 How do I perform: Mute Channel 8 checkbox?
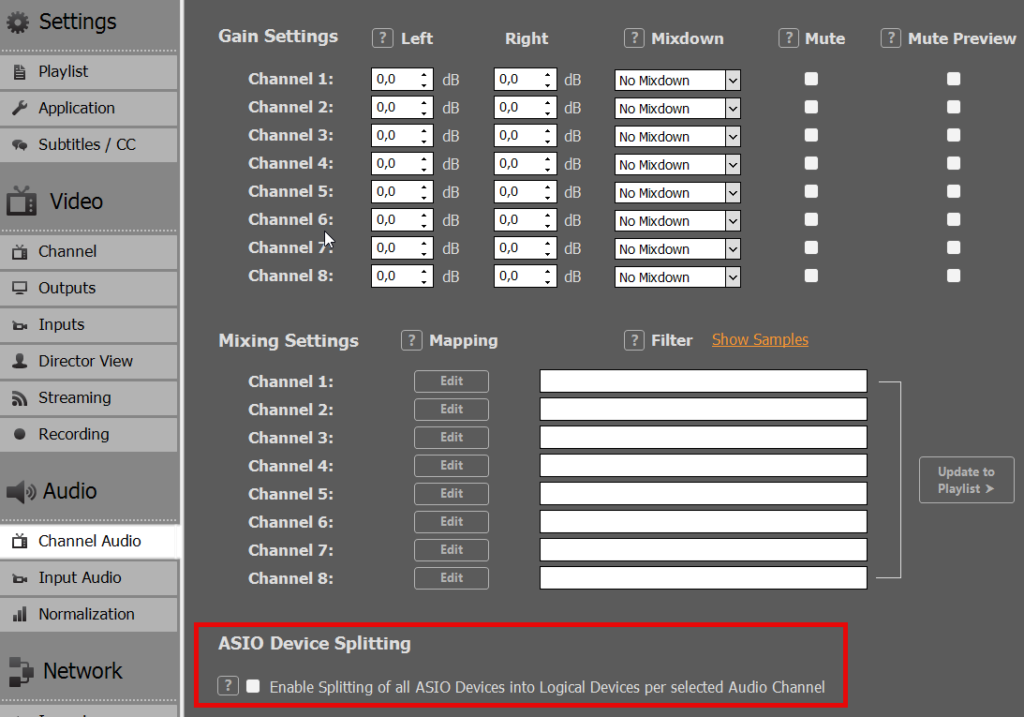click(x=811, y=276)
